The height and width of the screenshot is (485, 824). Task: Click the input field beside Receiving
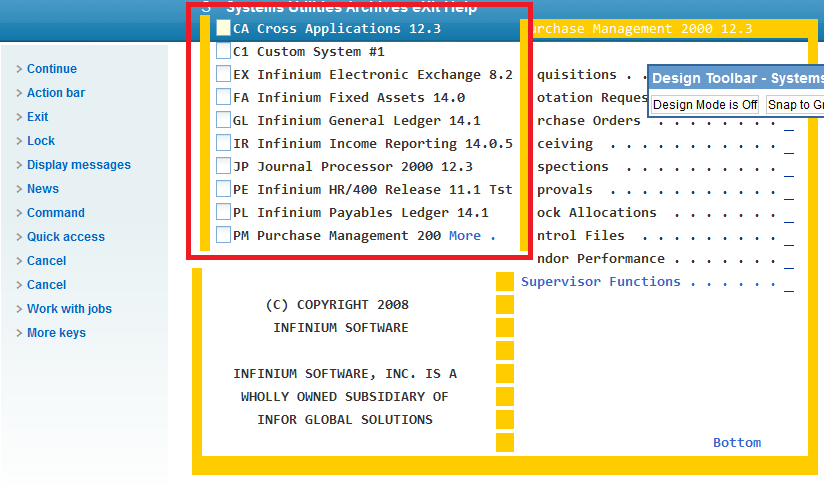click(788, 147)
